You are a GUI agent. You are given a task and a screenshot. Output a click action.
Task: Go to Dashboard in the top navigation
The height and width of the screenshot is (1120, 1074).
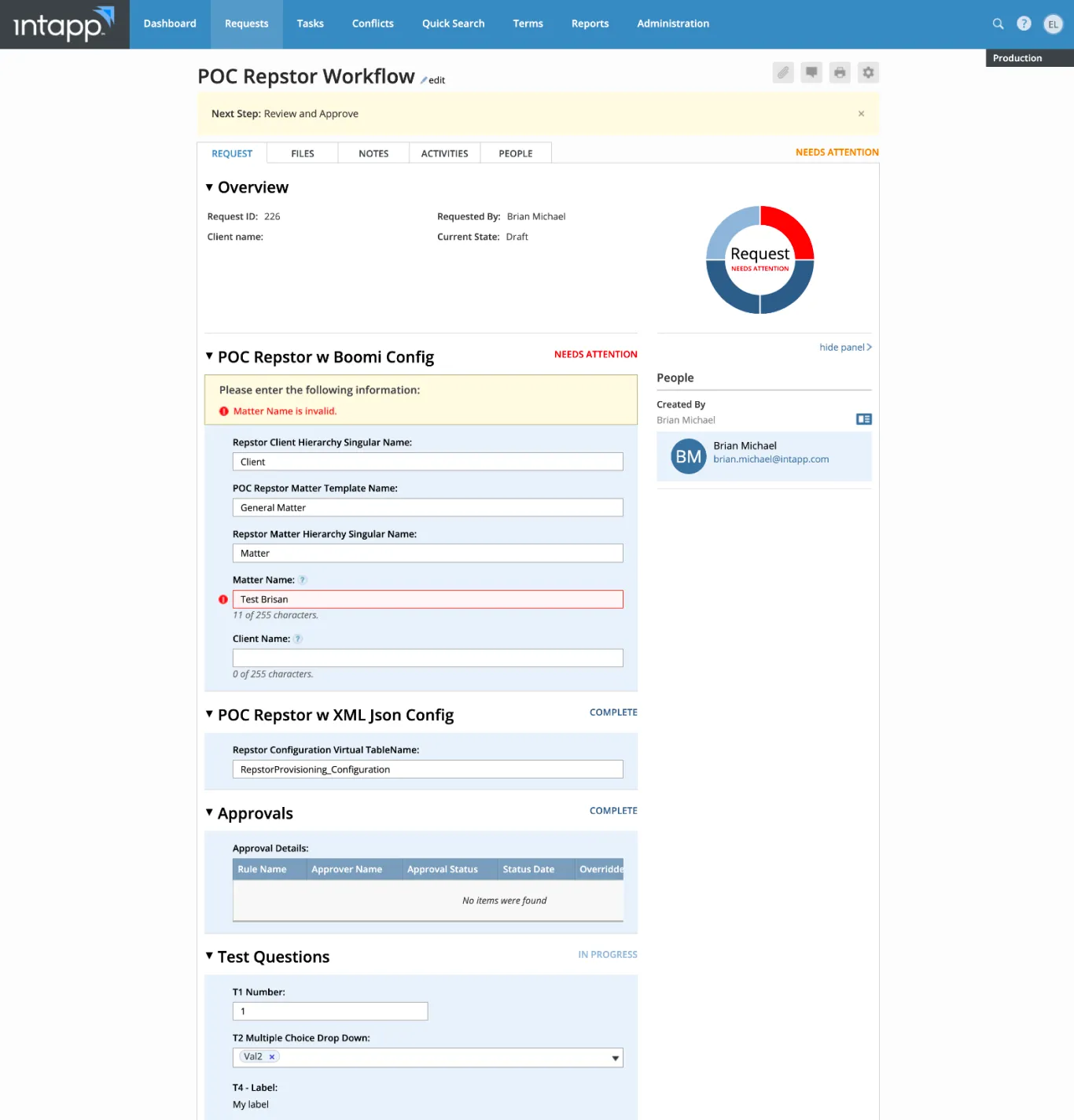coord(170,24)
